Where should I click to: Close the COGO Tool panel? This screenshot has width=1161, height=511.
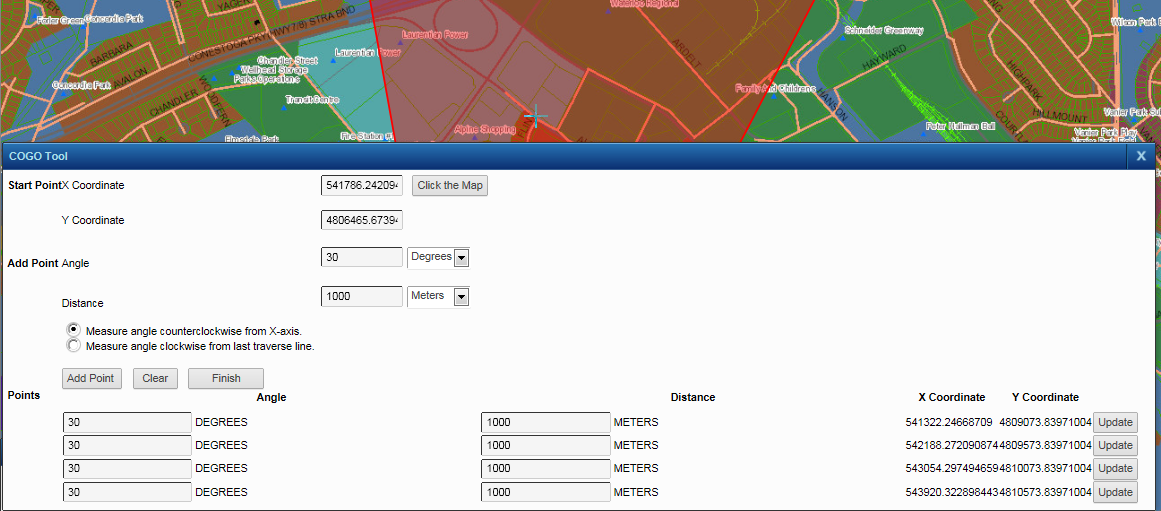(1141, 156)
